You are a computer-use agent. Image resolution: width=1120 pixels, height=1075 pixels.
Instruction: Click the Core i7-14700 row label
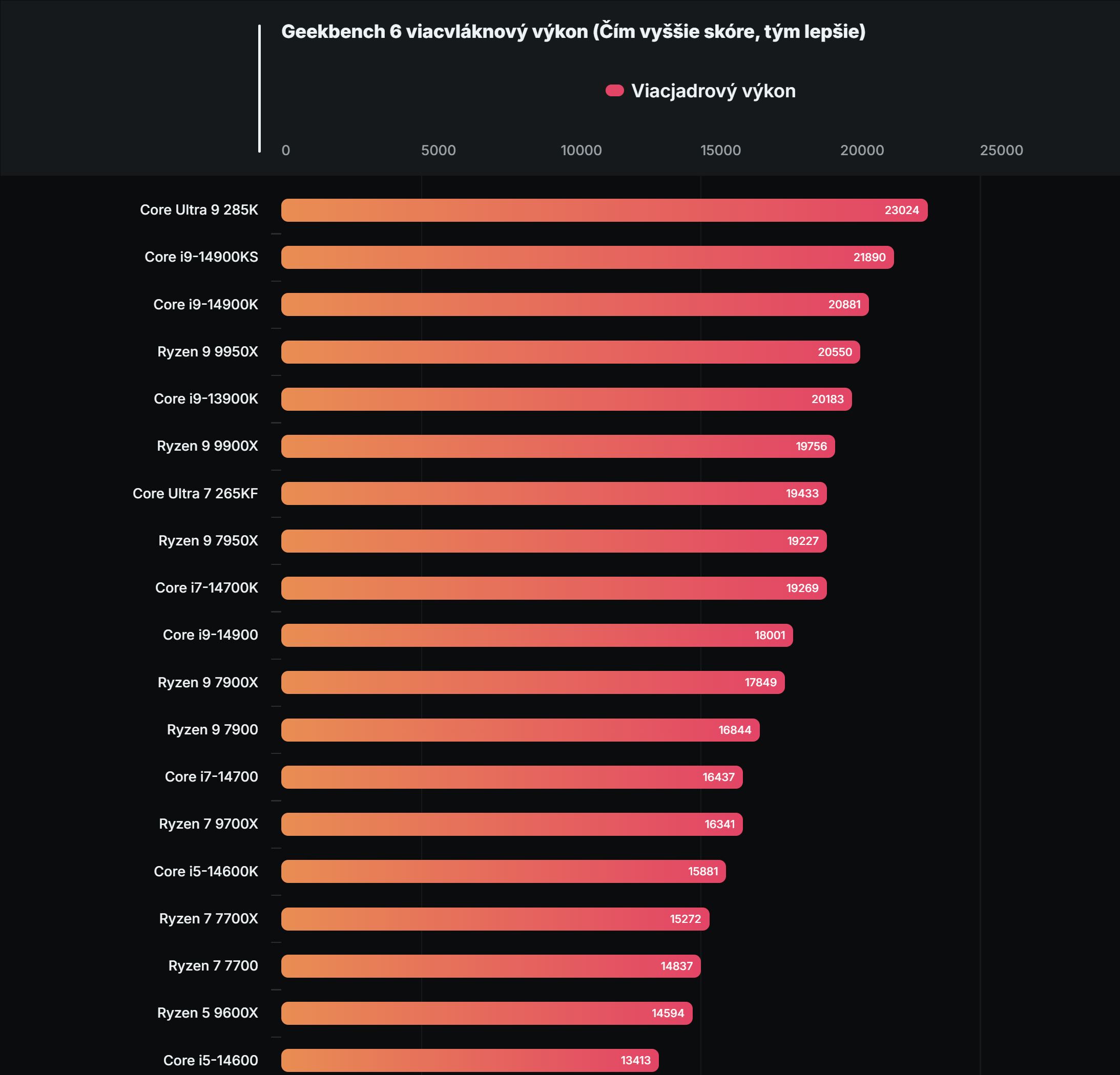click(x=212, y=777)
